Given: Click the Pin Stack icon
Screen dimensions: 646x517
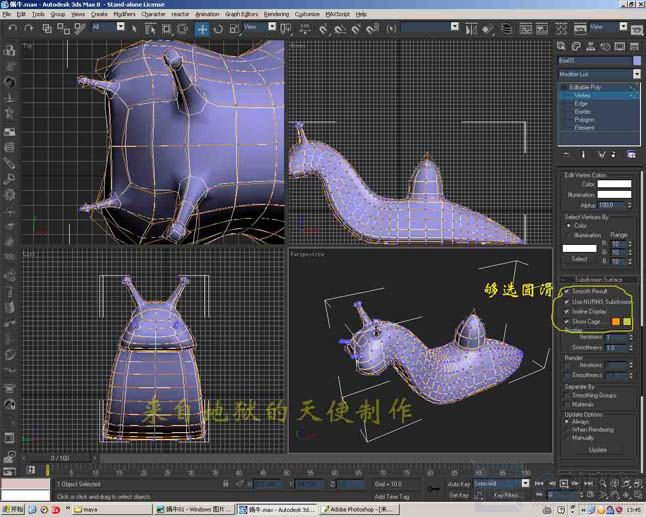Looking at the screenshot, I should point(566,154).
